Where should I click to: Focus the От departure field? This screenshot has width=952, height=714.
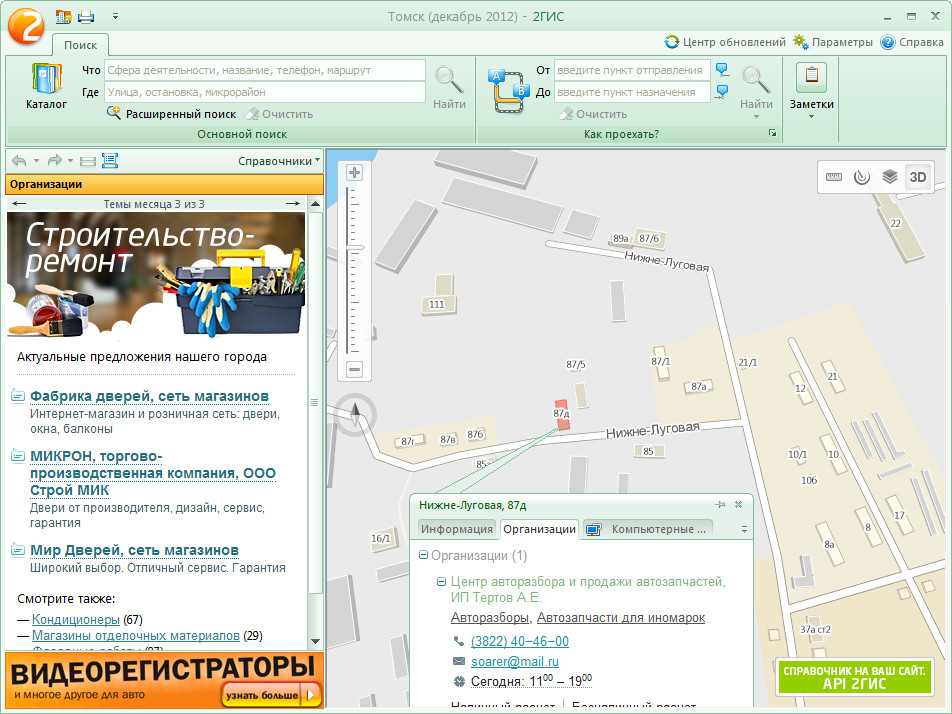tap(632, 70)
